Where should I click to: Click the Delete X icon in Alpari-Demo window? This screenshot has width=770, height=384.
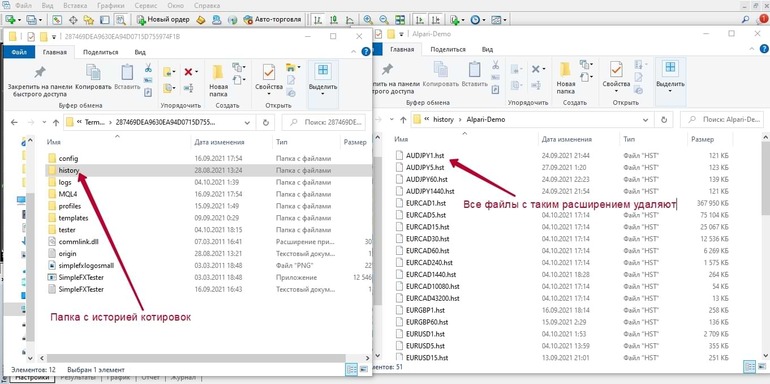[536, 69]
